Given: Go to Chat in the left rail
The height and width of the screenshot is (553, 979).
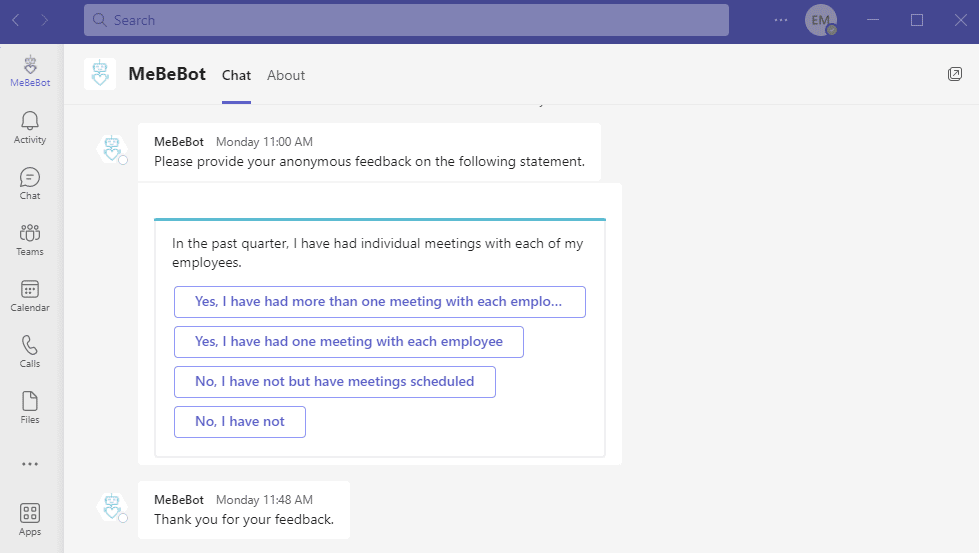Looking at the screenshot, I should [30, 183].
